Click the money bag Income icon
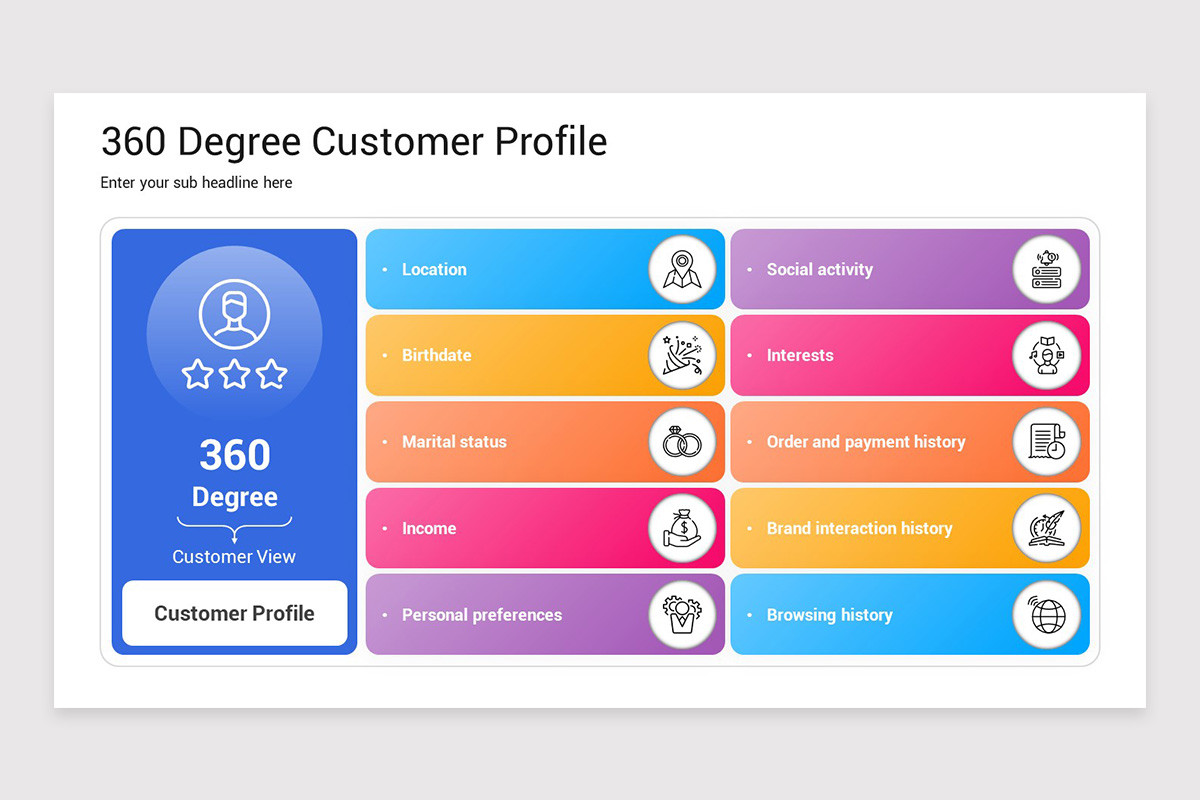Viewport: 1200px width, 800px height. [682, 528]
